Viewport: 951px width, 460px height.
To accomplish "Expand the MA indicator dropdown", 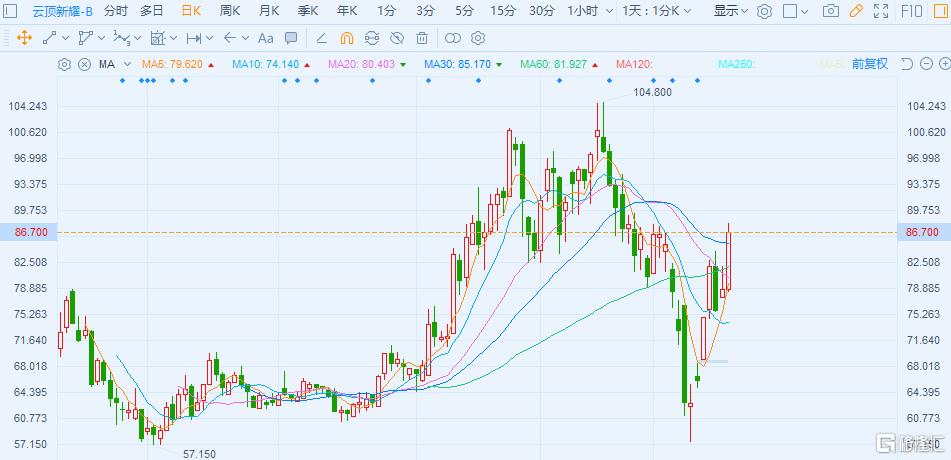I will pyautogui.click(x=125, y=64).
